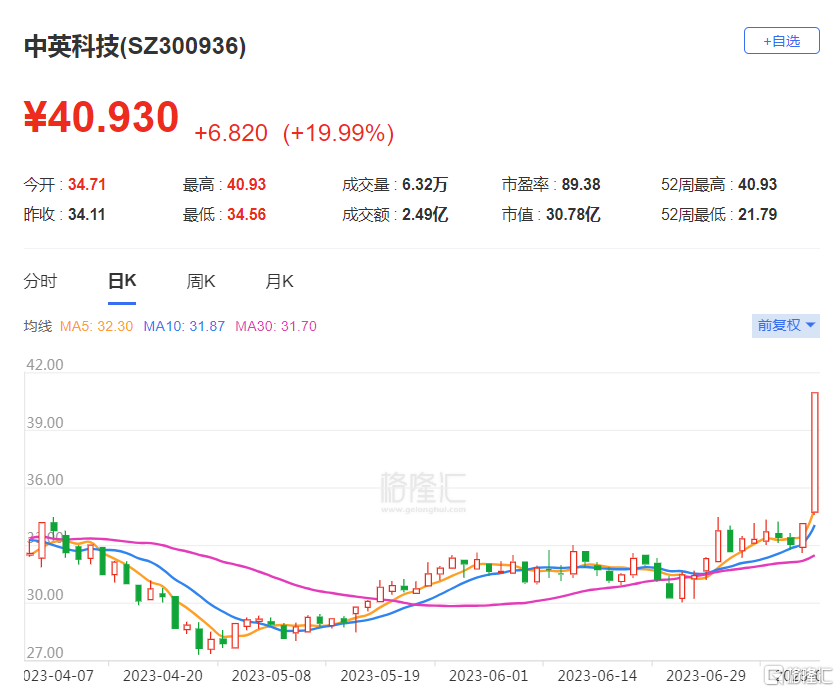
Task: Click the 2023-06-01 date axis label
Action: click(x=489, y=676)
